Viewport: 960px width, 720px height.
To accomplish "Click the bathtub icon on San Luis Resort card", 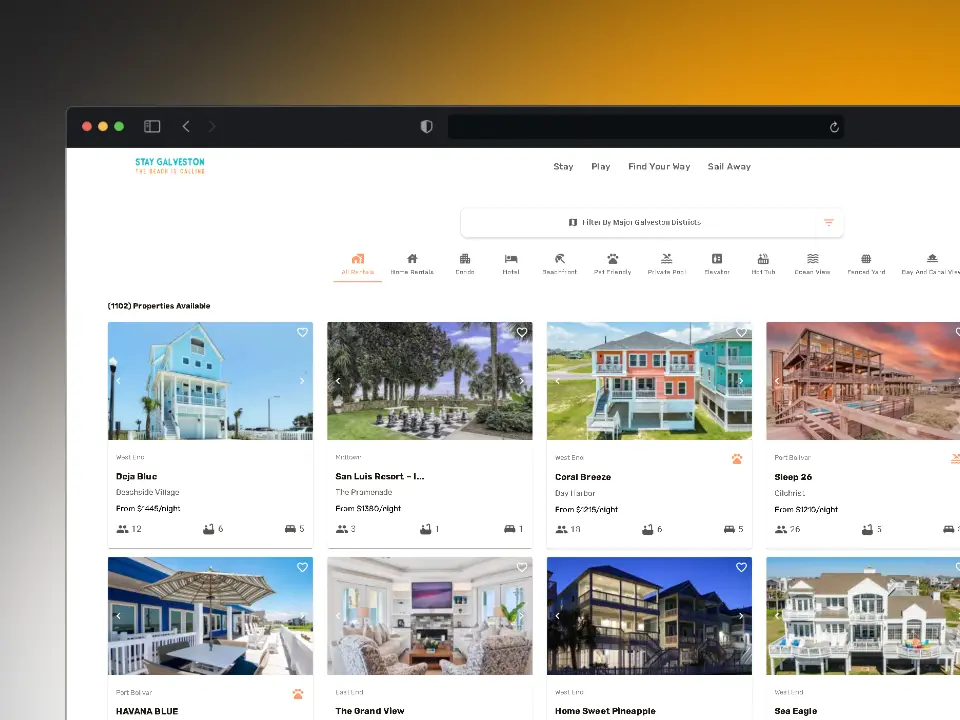I will (426, 529).
